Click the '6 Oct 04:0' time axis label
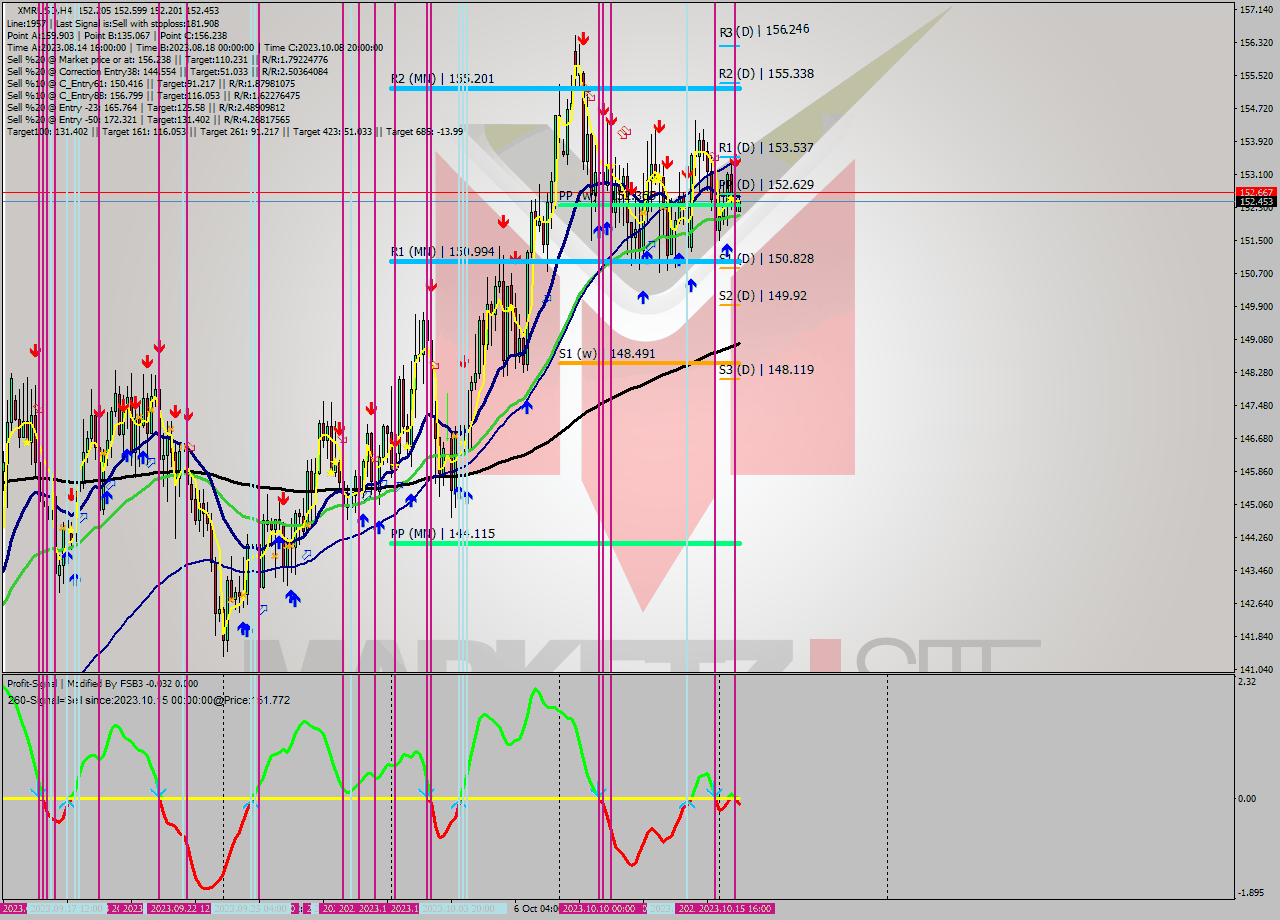The image size is (1280, 920). 536,908
